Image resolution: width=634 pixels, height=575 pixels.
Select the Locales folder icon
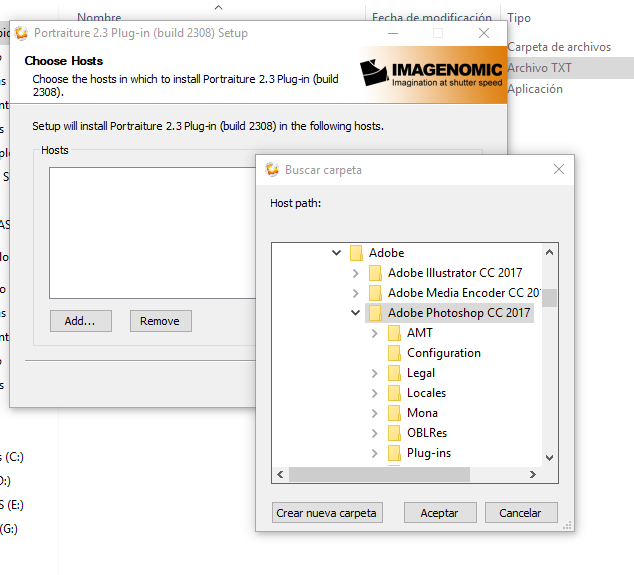pyautogui.click(x=394, y=393)
